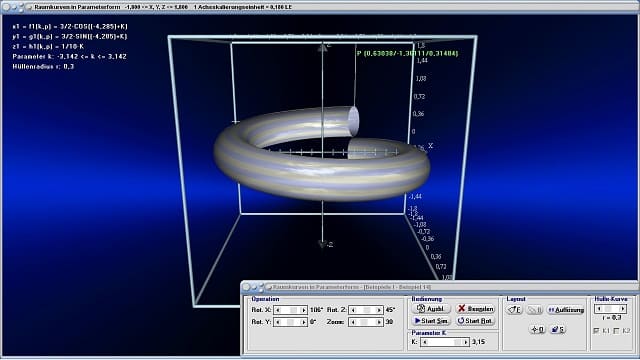The image size is (640, 360).
Task: Click the S layout button
Action: (x=558, y=329)
